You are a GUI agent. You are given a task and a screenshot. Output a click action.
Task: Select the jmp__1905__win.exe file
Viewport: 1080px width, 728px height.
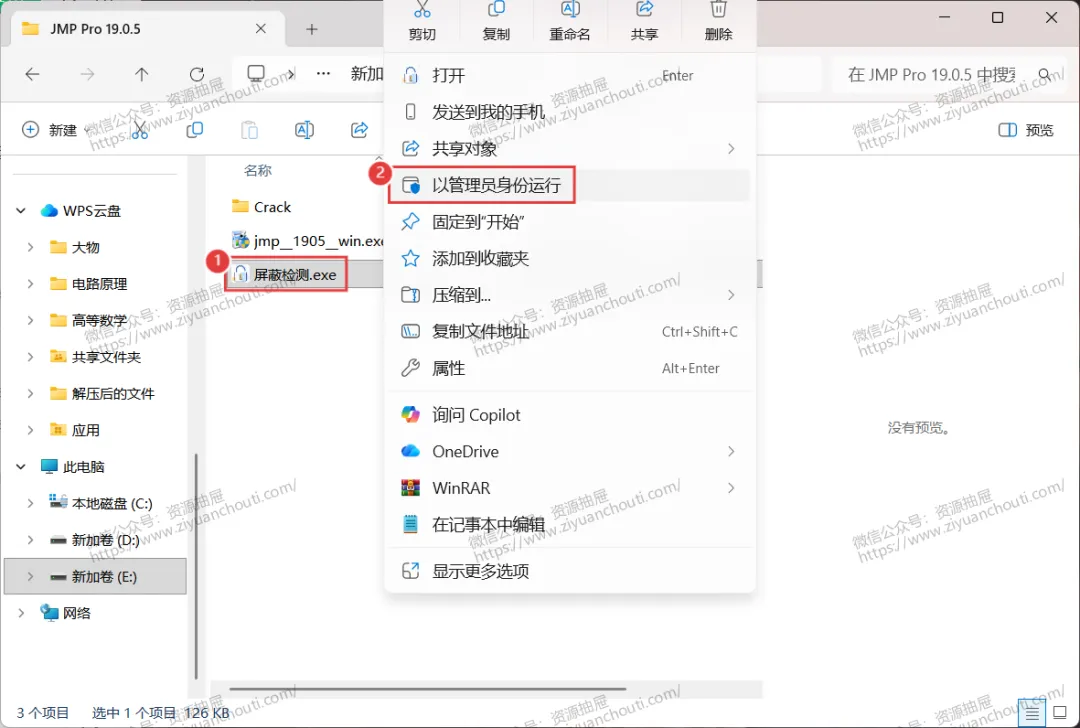tap(308, 241)
